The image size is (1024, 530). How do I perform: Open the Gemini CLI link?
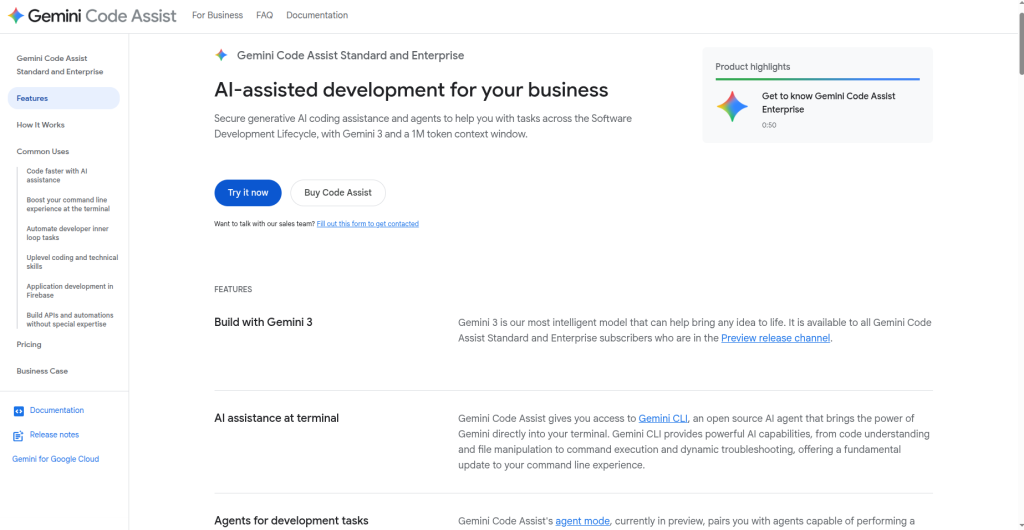[663, 418]
